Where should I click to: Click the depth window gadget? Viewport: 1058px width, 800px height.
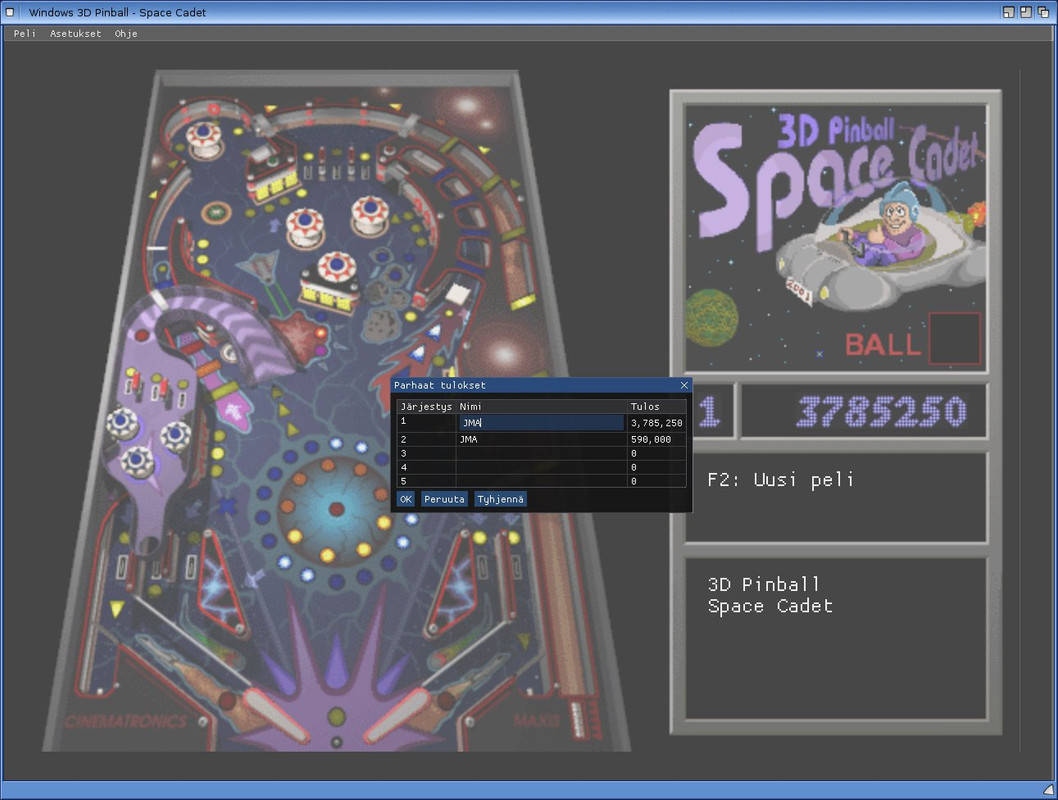coord(1043,12)
